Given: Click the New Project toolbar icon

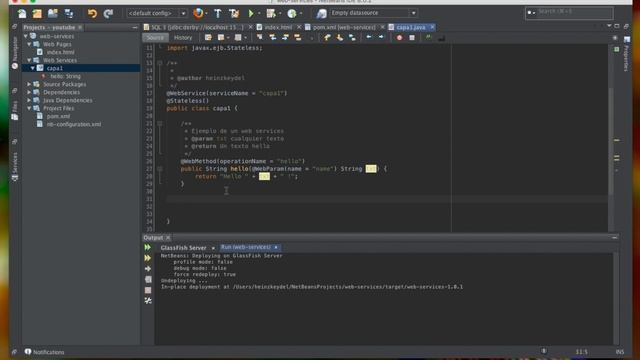Looking at the screenshot, I should 37,13.
